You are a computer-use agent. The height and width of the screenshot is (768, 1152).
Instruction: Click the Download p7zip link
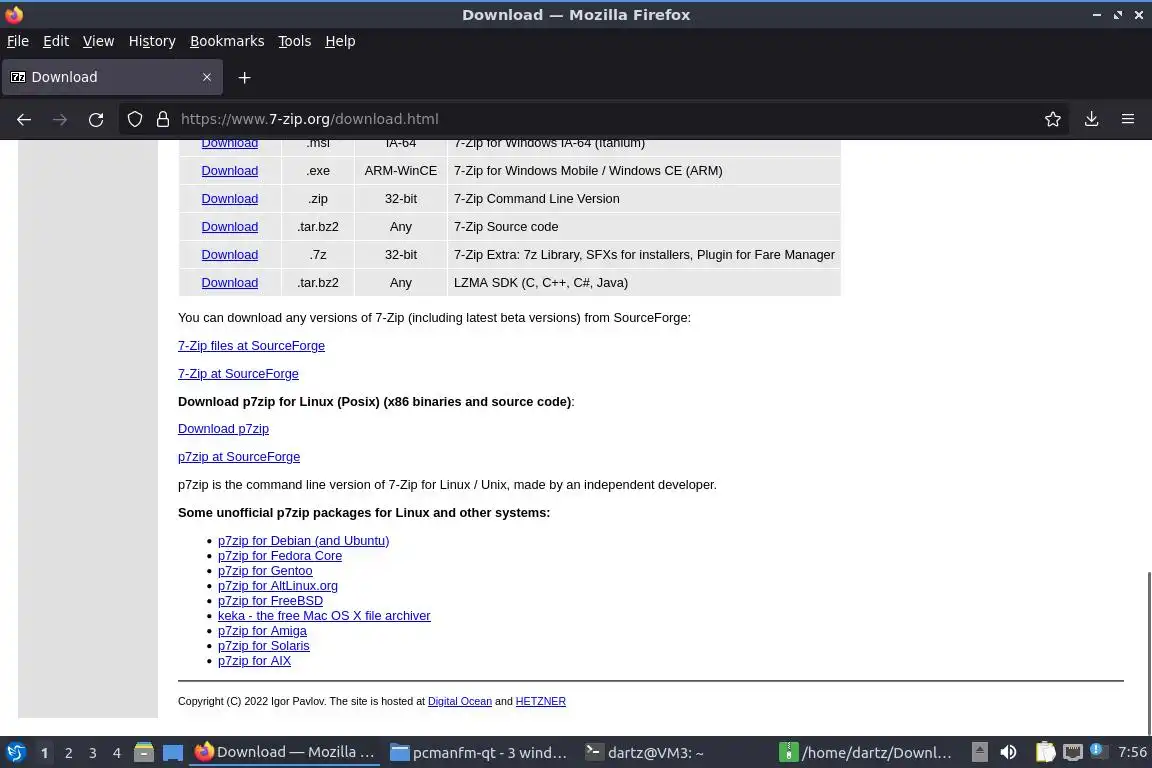coord(223,428)
